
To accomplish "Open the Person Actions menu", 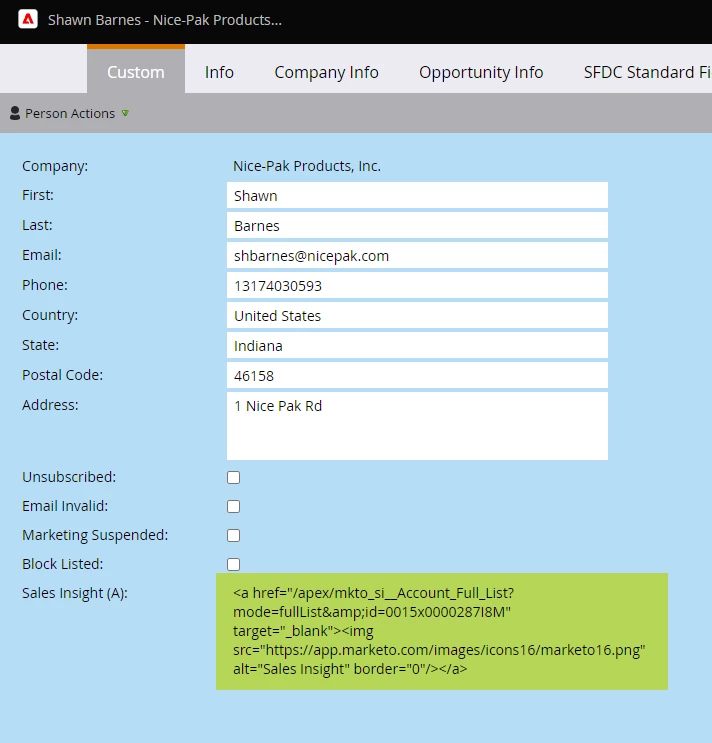I will pyautogui.click(x=70, y=113).
